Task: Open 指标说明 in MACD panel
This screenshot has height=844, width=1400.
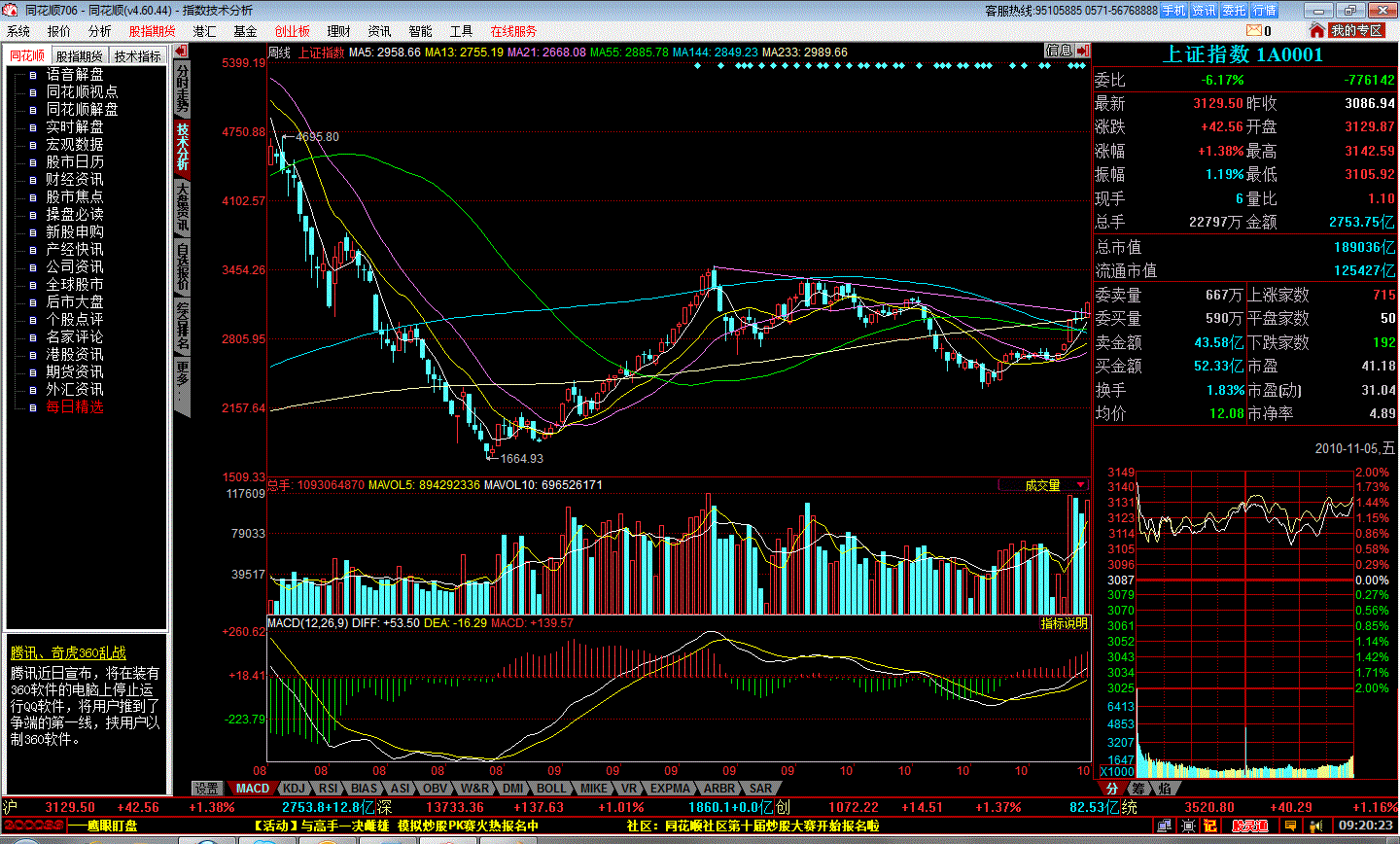Action: pos(1065,623)
